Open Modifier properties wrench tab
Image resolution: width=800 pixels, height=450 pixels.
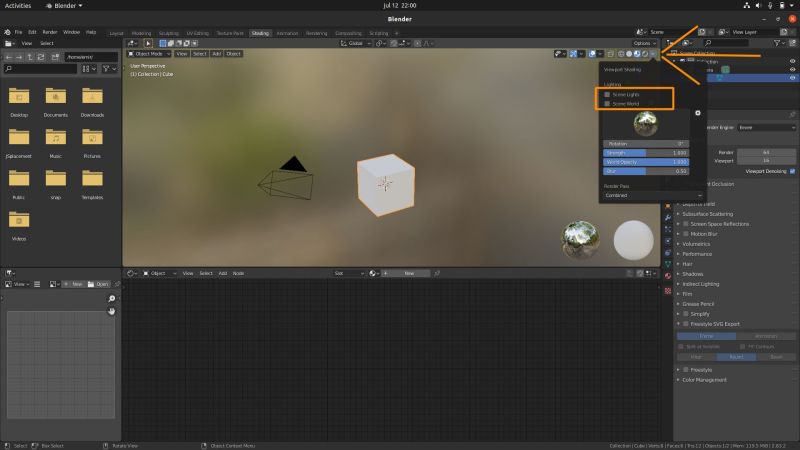[x=668, y=218]
